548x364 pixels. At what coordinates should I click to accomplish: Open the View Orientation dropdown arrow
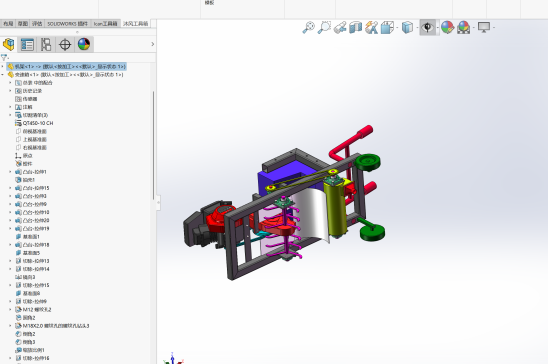click(397, 28)
